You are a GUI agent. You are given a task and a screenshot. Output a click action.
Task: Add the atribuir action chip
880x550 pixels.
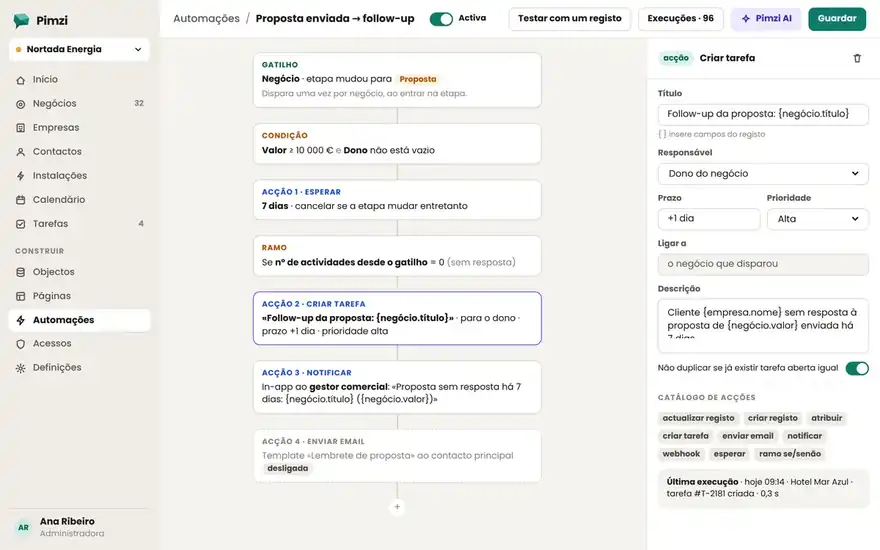pyautogui.click(x=827, y=418)
